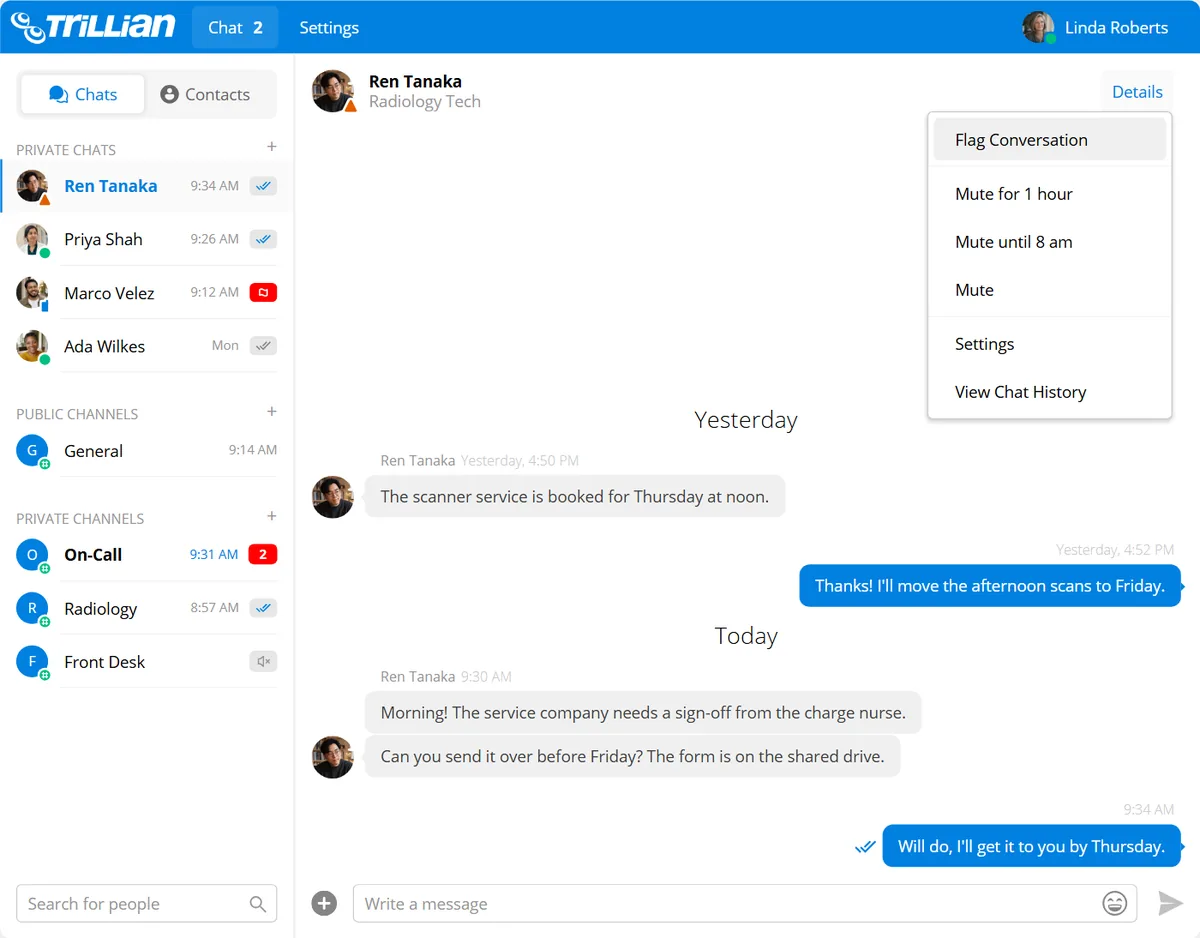1200x938 pixels.
Task: Switch to the Chats tab
Action: point(83,94)
